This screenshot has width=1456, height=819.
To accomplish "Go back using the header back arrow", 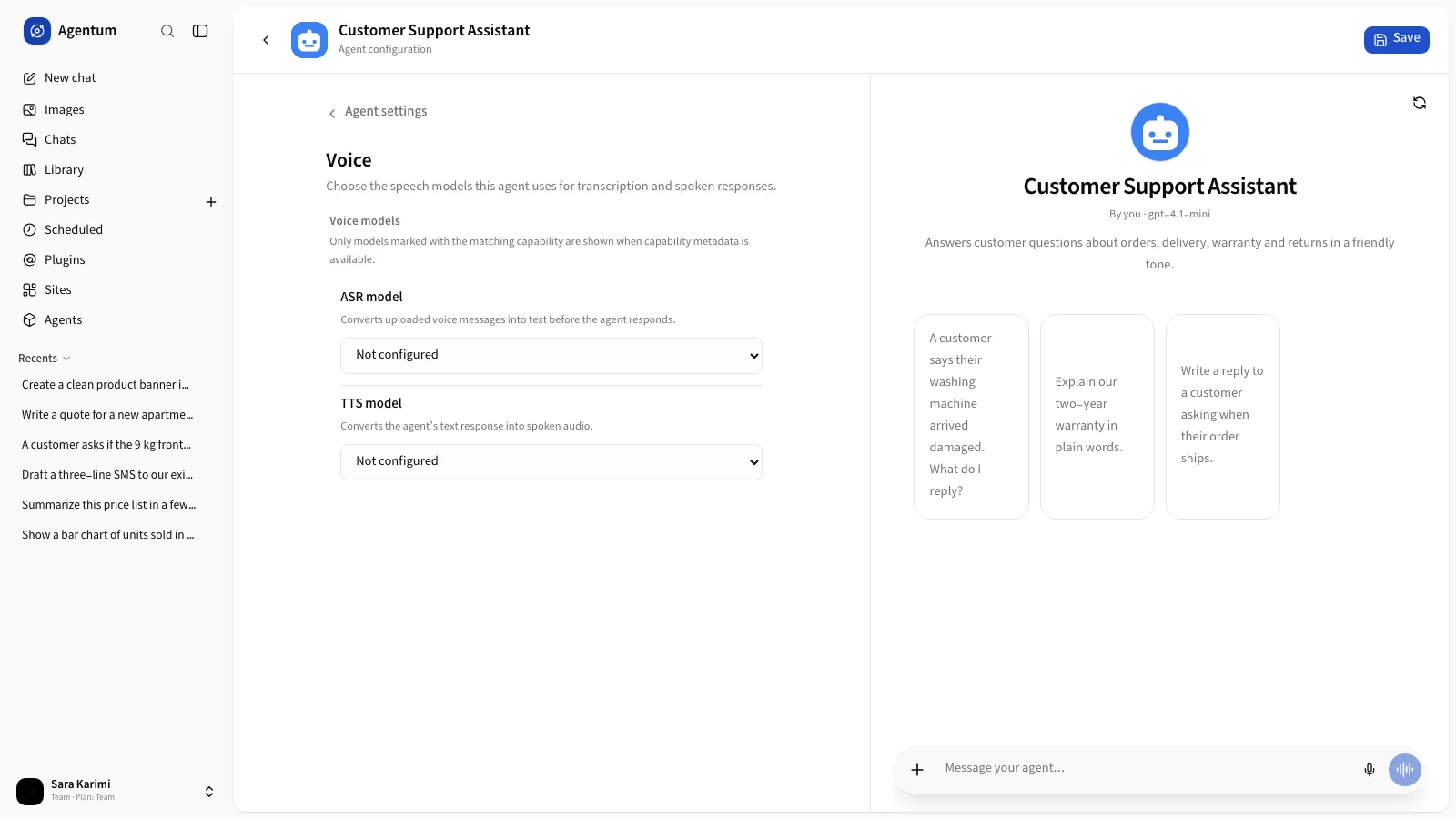I will (266, 40).
